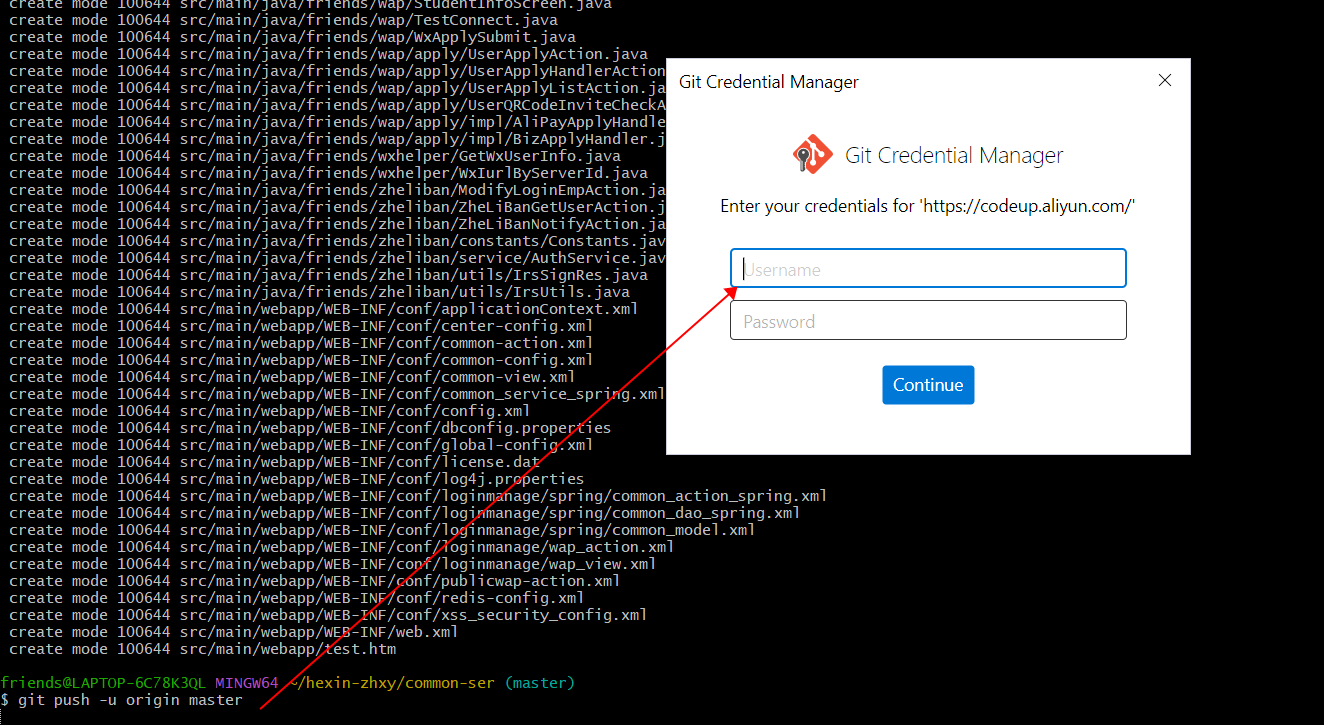Viewport: 1324px width, 725px height.
Task: Click the terminal line ending 'loginmanage/wap_action.xml'
Action: click(342, 547)
